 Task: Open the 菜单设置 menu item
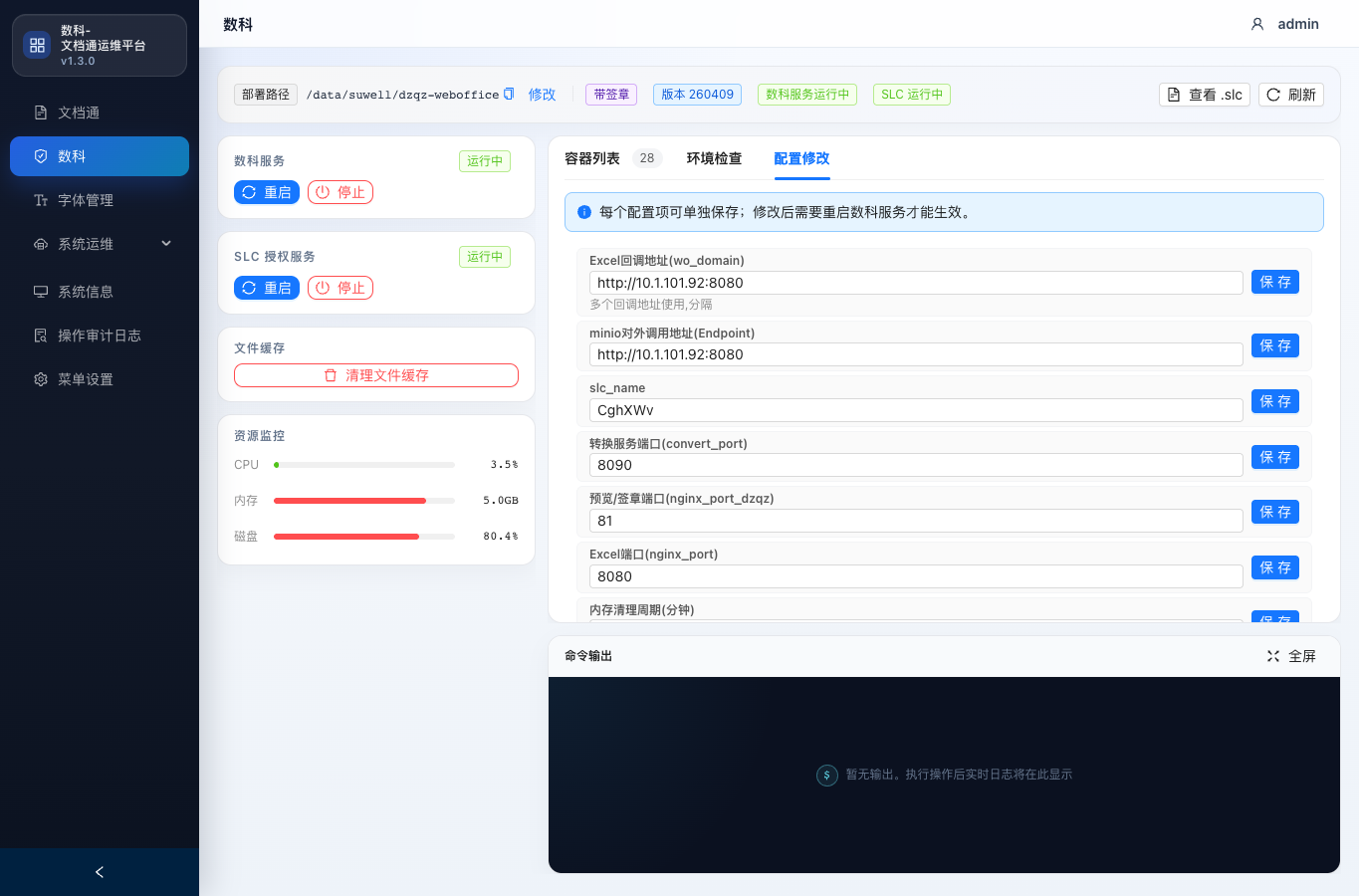click(x=100, y=379)
